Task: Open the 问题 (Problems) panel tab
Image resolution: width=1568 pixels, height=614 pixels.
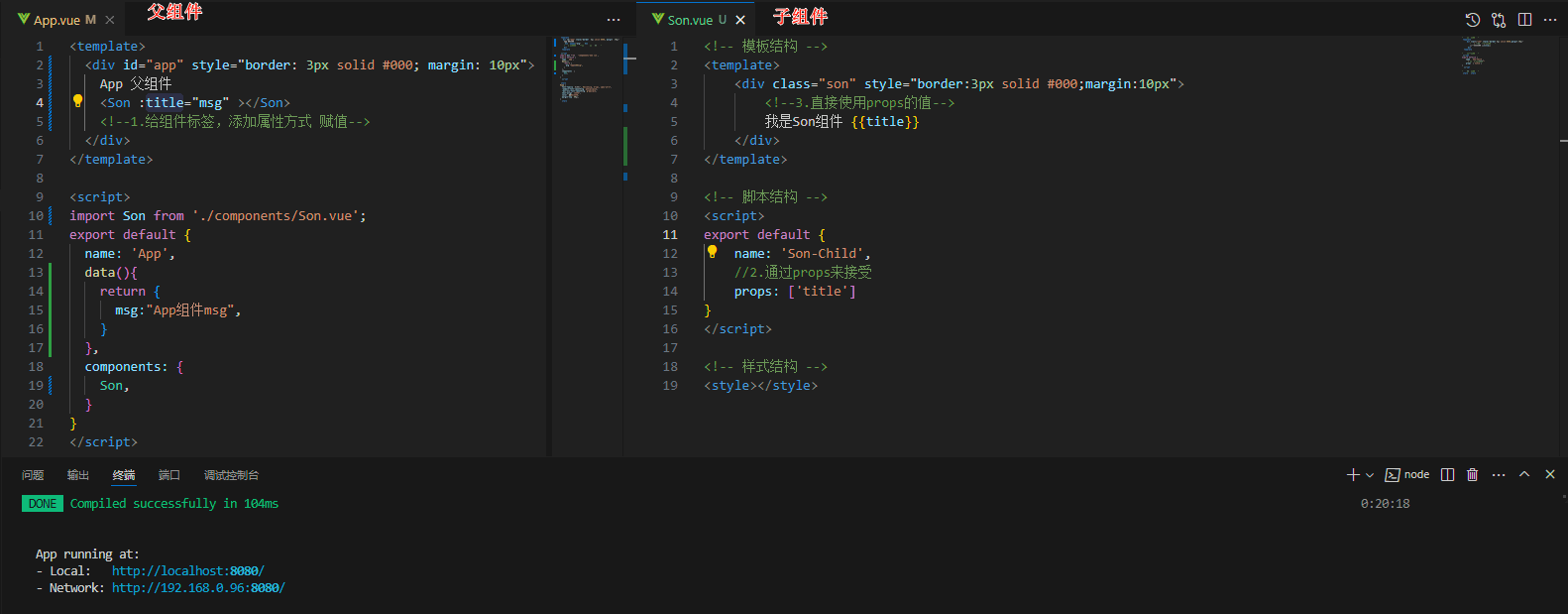Action: click(33, 475)
